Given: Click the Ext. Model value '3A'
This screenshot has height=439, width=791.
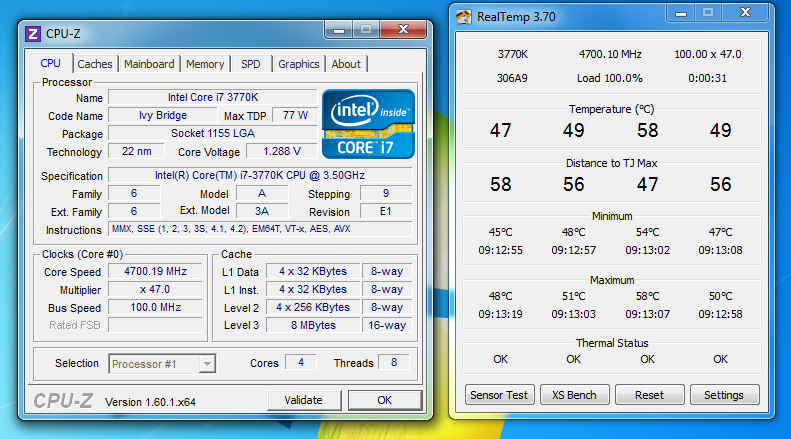Looking at the screenshot, I should pos(262,211).
